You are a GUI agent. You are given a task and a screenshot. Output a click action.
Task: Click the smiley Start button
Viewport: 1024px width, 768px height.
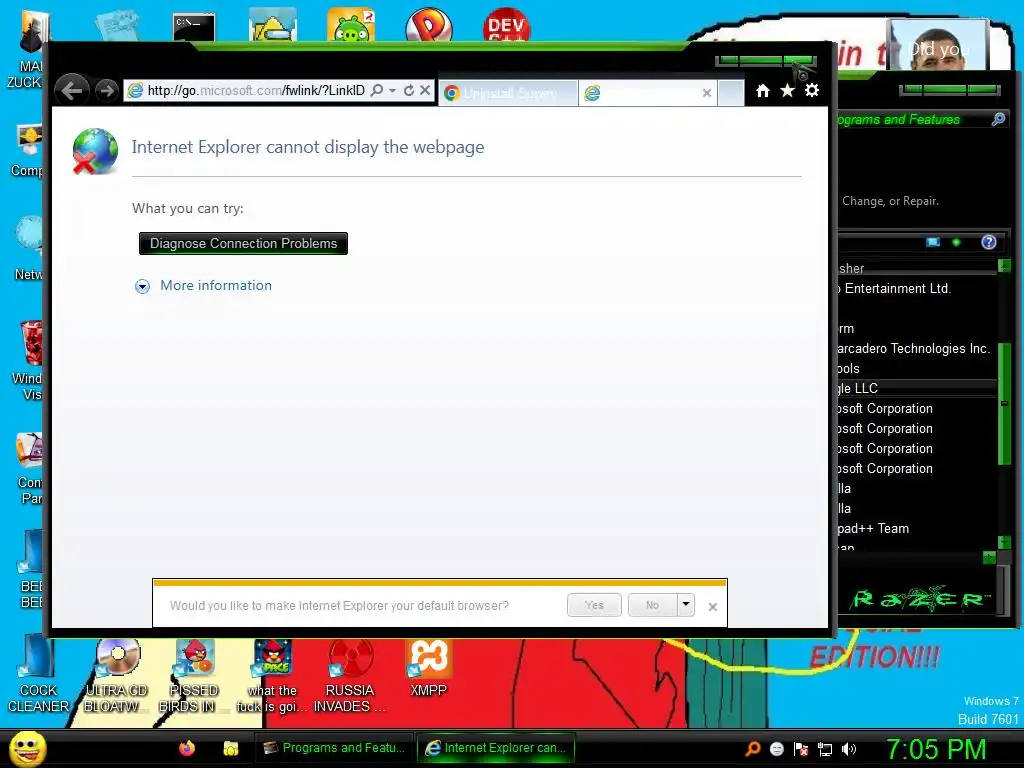pyautogui.click(x=27, y=748)
